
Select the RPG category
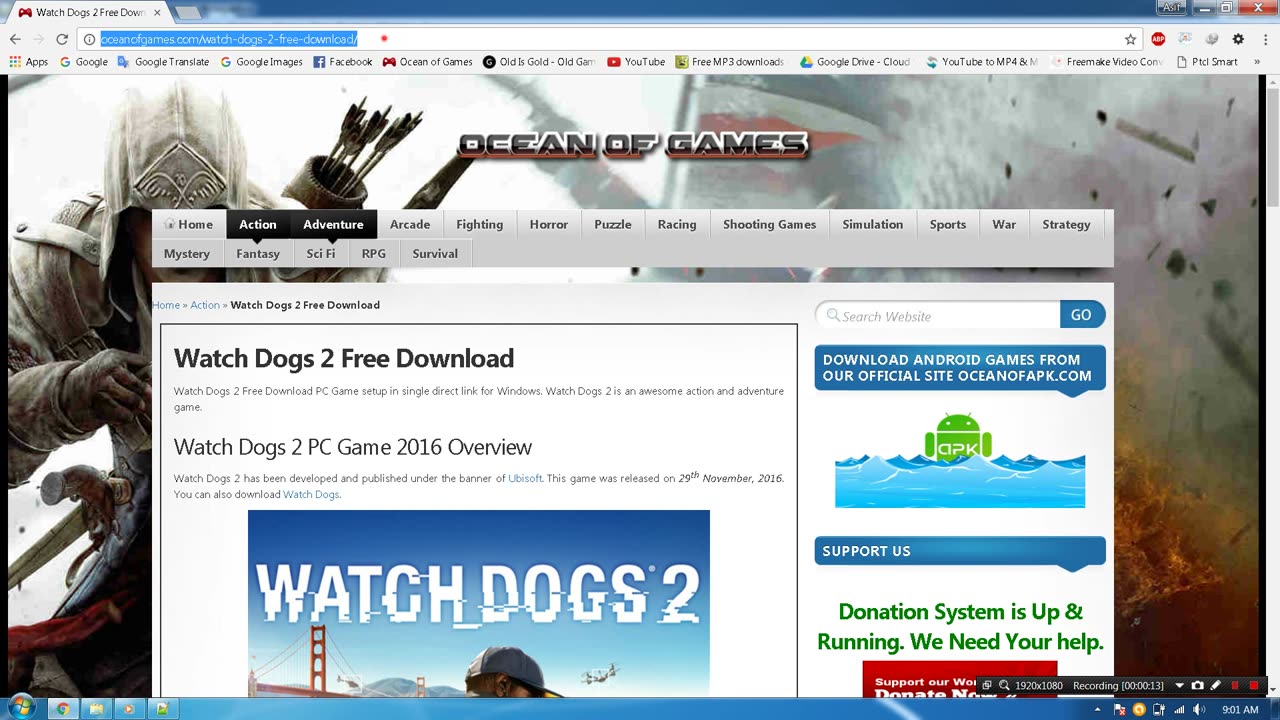374,253
